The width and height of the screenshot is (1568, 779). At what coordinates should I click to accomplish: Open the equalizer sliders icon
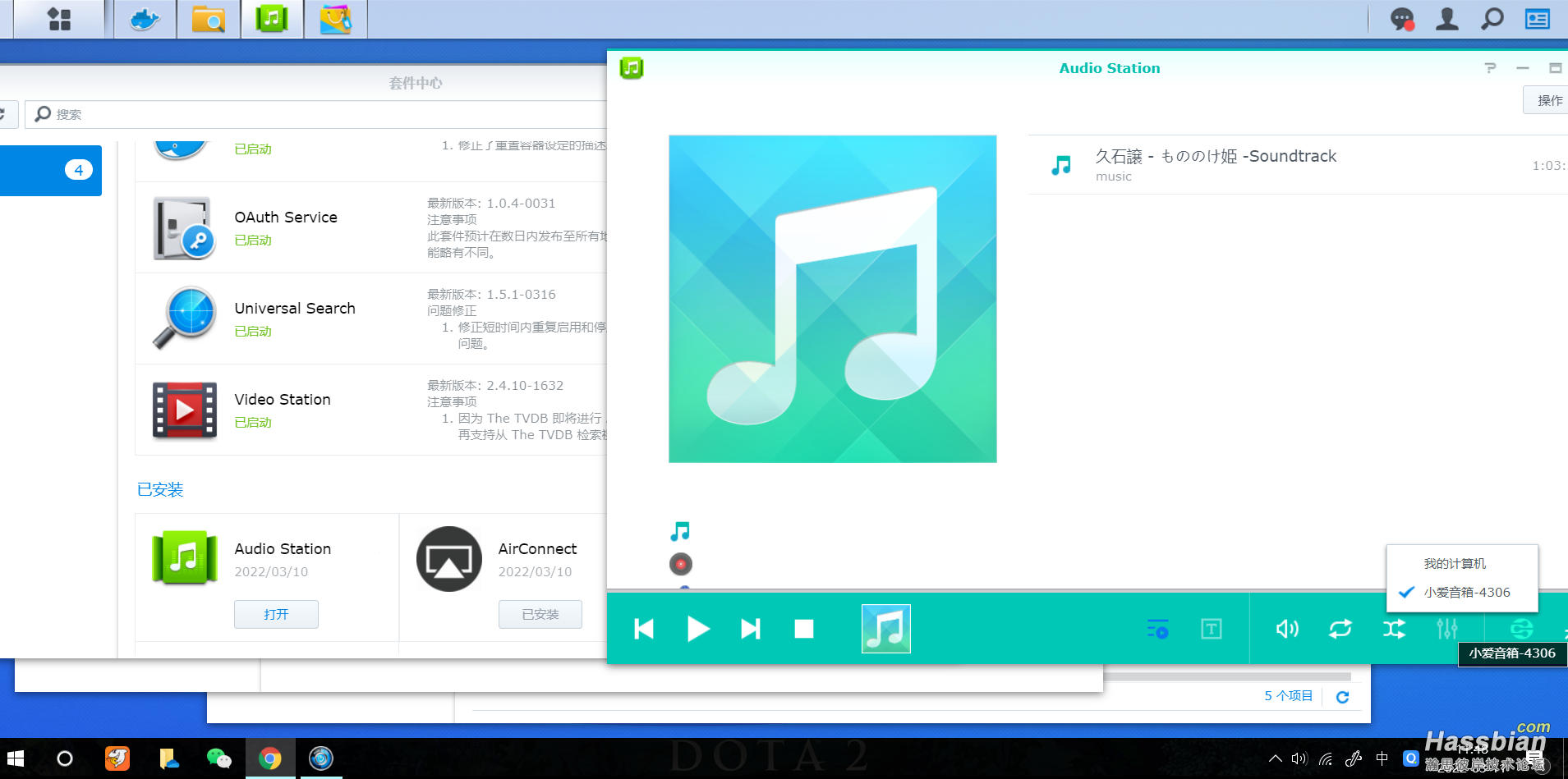point(1447,629)
